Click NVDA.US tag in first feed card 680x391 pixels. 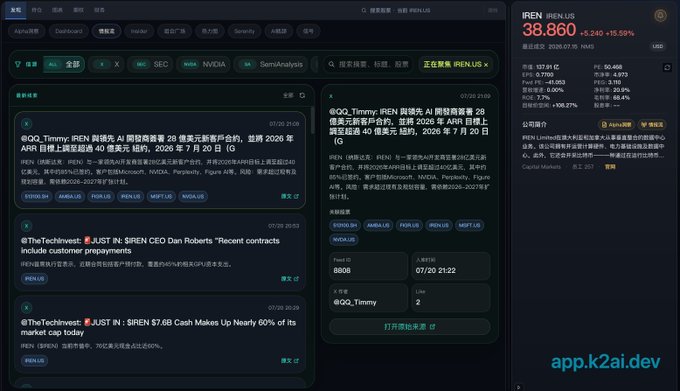[193, 196]
